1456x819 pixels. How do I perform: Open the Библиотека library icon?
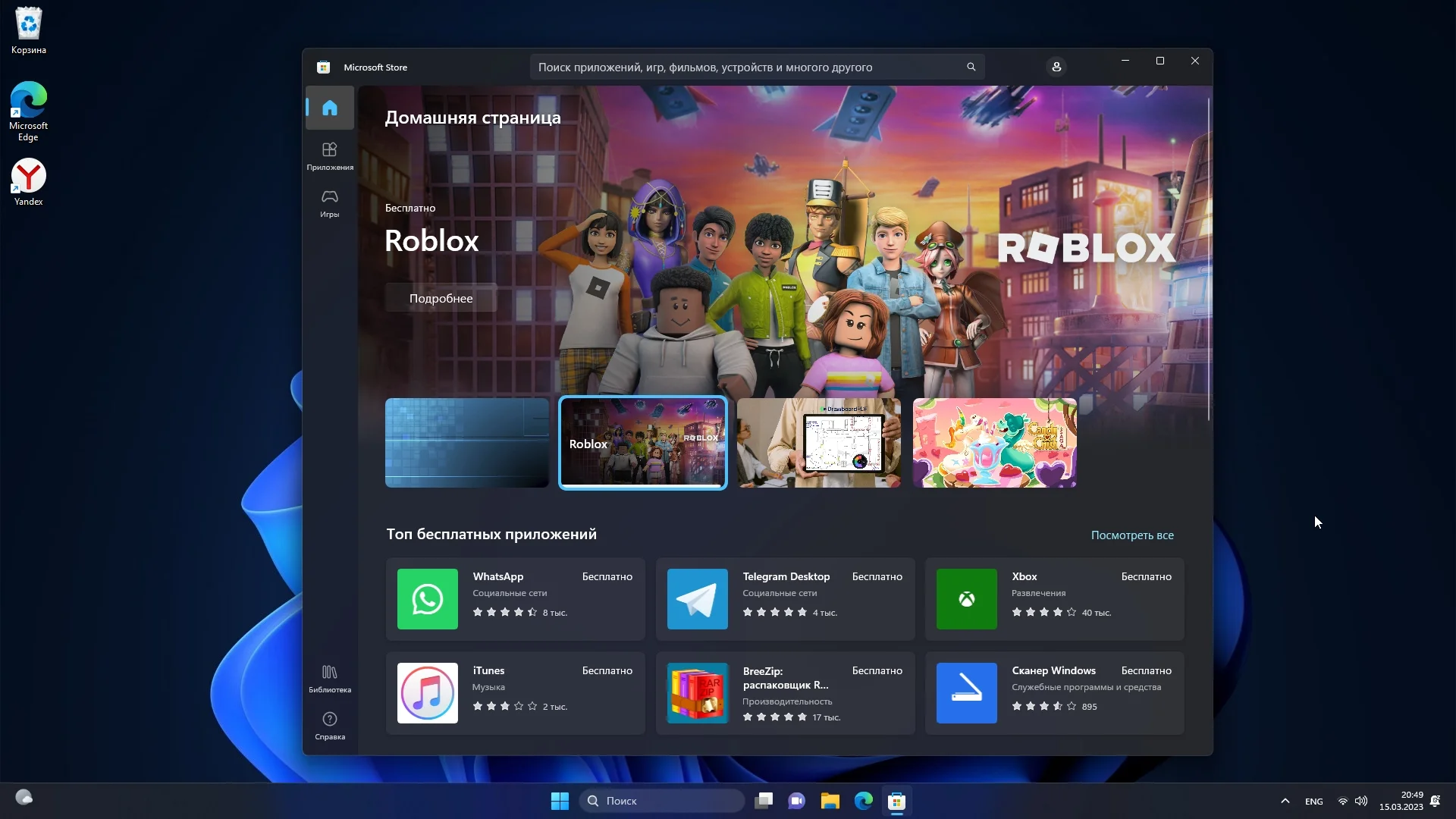pyautogui.click(x=329, y=678)
